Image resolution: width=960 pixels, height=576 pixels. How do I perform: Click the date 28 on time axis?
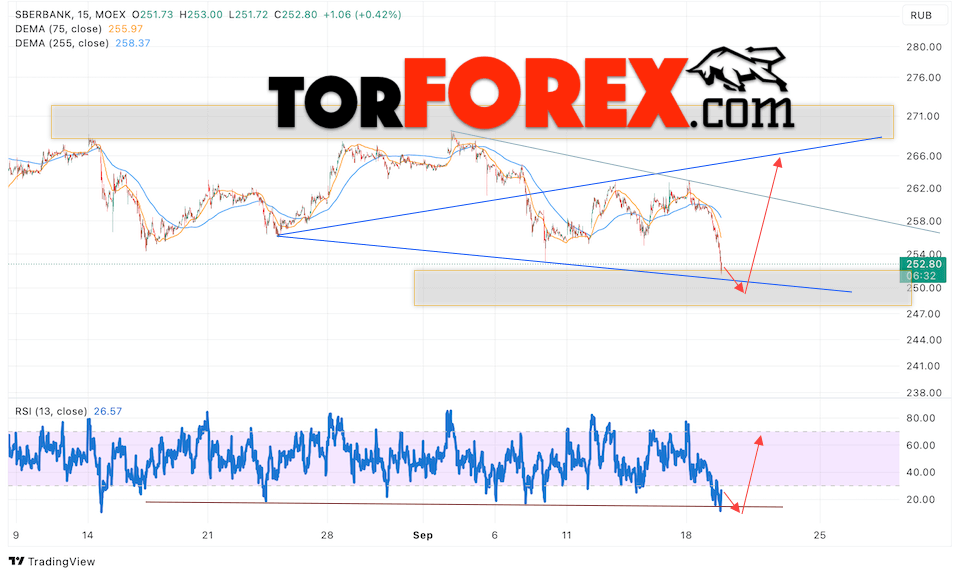pyautogui.click(x=327, y=535)
